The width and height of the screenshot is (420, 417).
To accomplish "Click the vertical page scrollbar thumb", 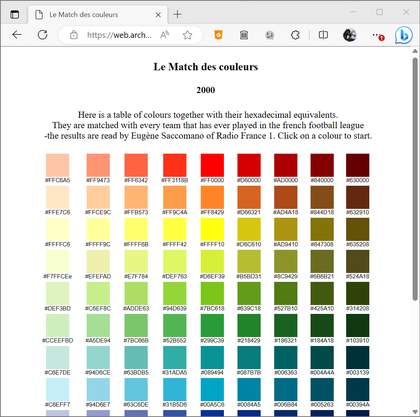I will (415, 179).
